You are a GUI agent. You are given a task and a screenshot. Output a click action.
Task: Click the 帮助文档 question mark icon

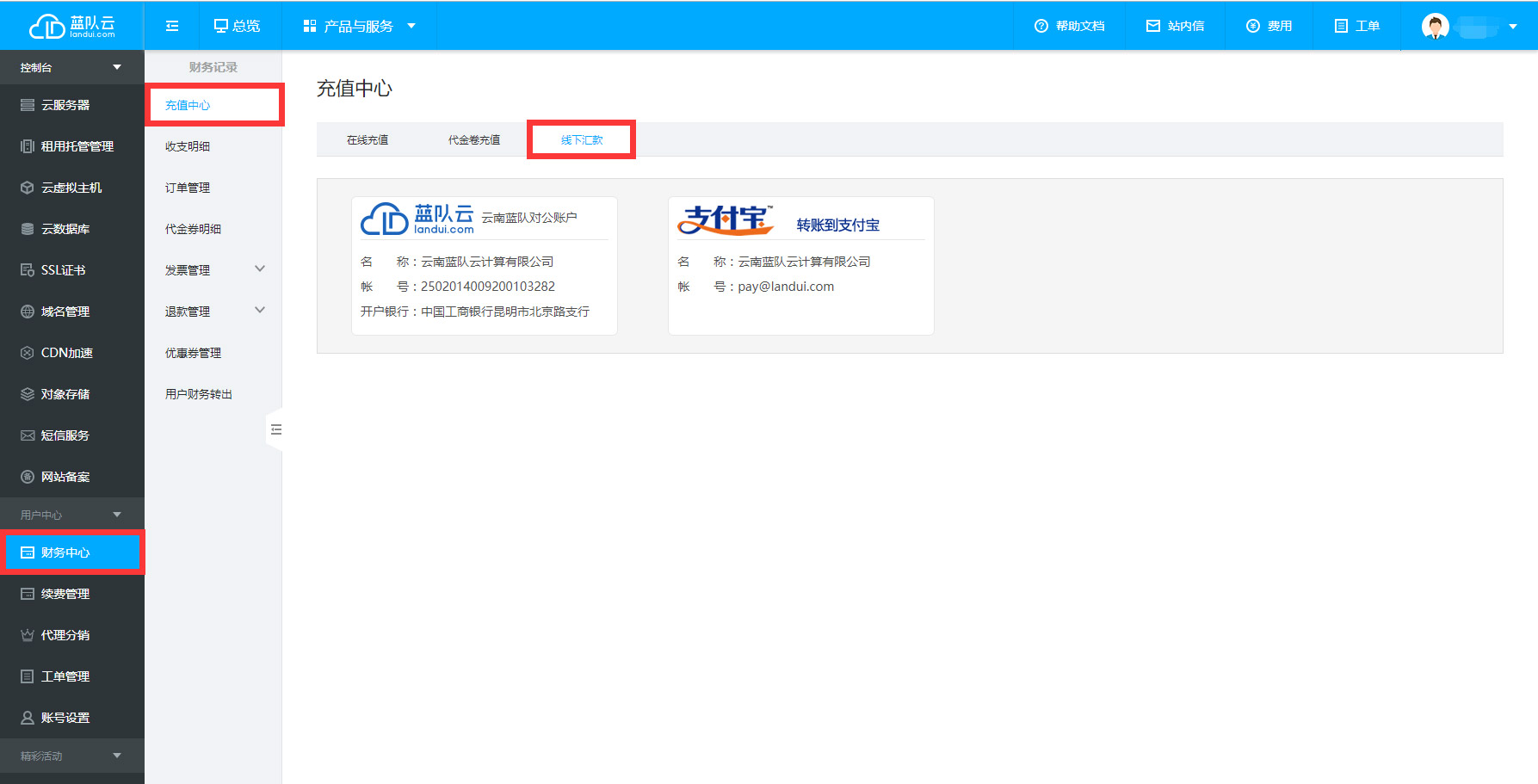(1041, 26)
